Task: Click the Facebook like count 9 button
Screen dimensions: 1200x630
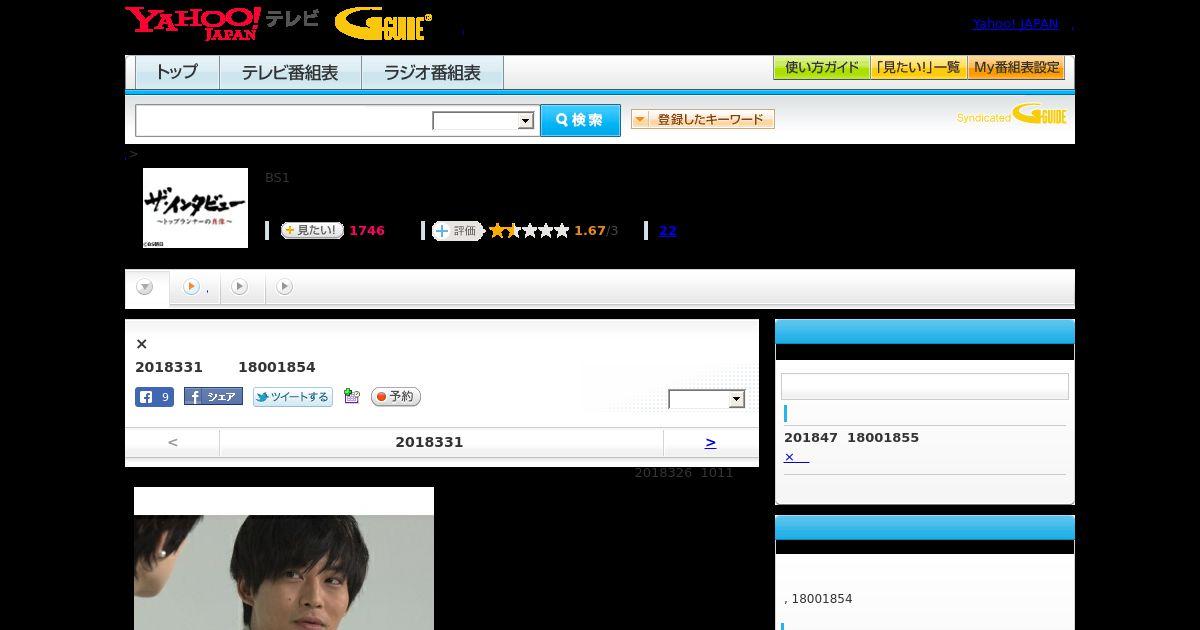Action: [x=155, y=397]
